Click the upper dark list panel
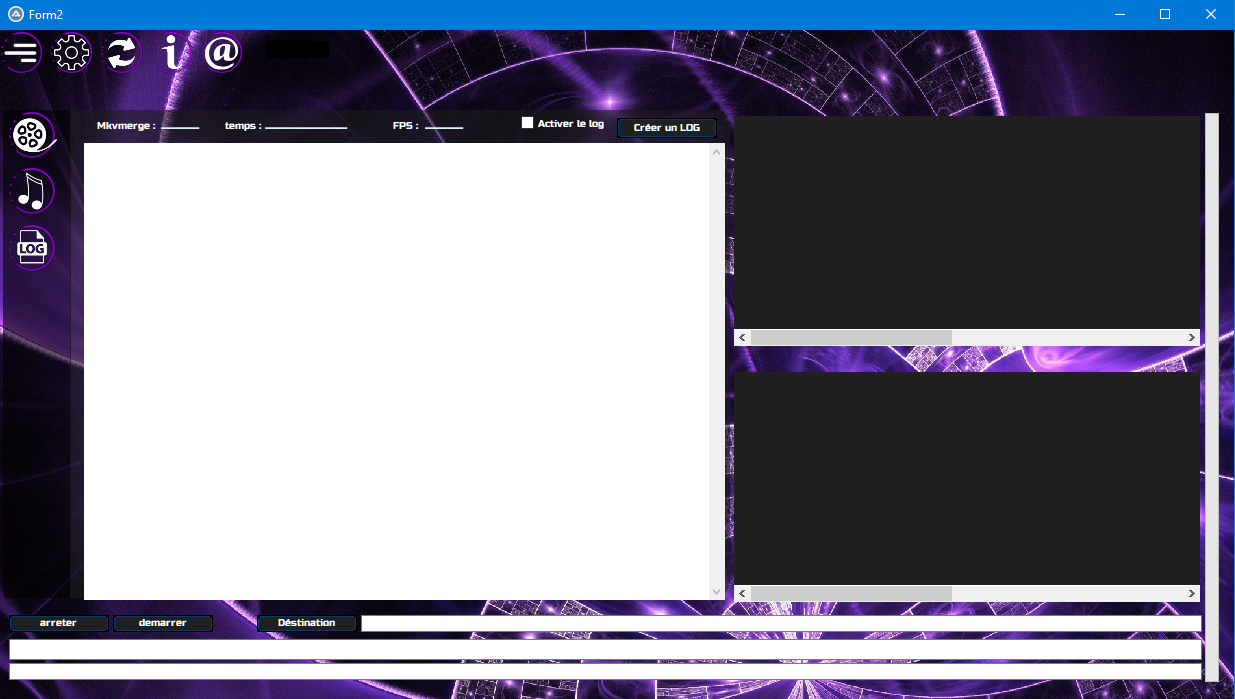This screenshot has height=699, width=1235. (967, 222)
